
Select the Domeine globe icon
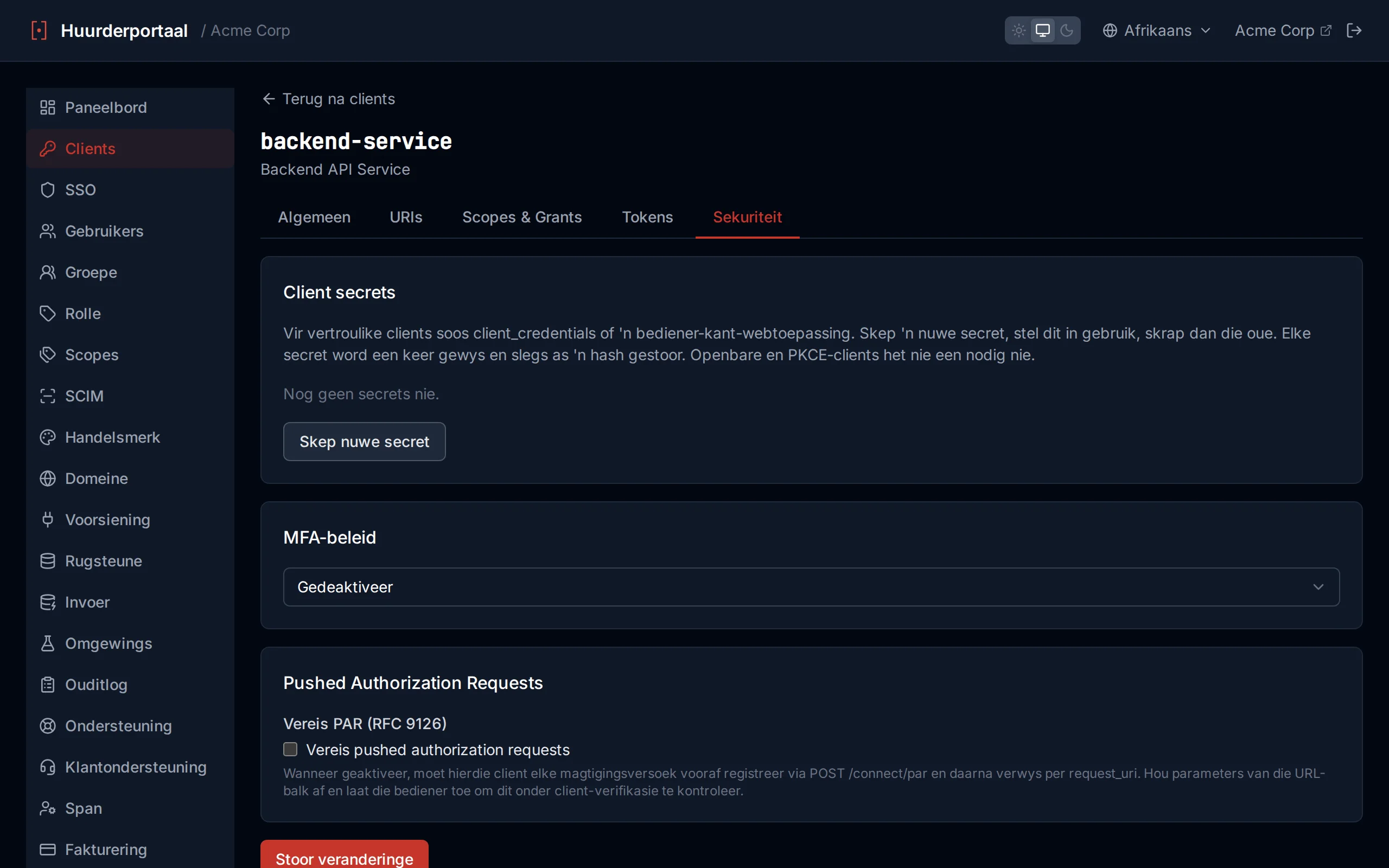click(48, 478)
